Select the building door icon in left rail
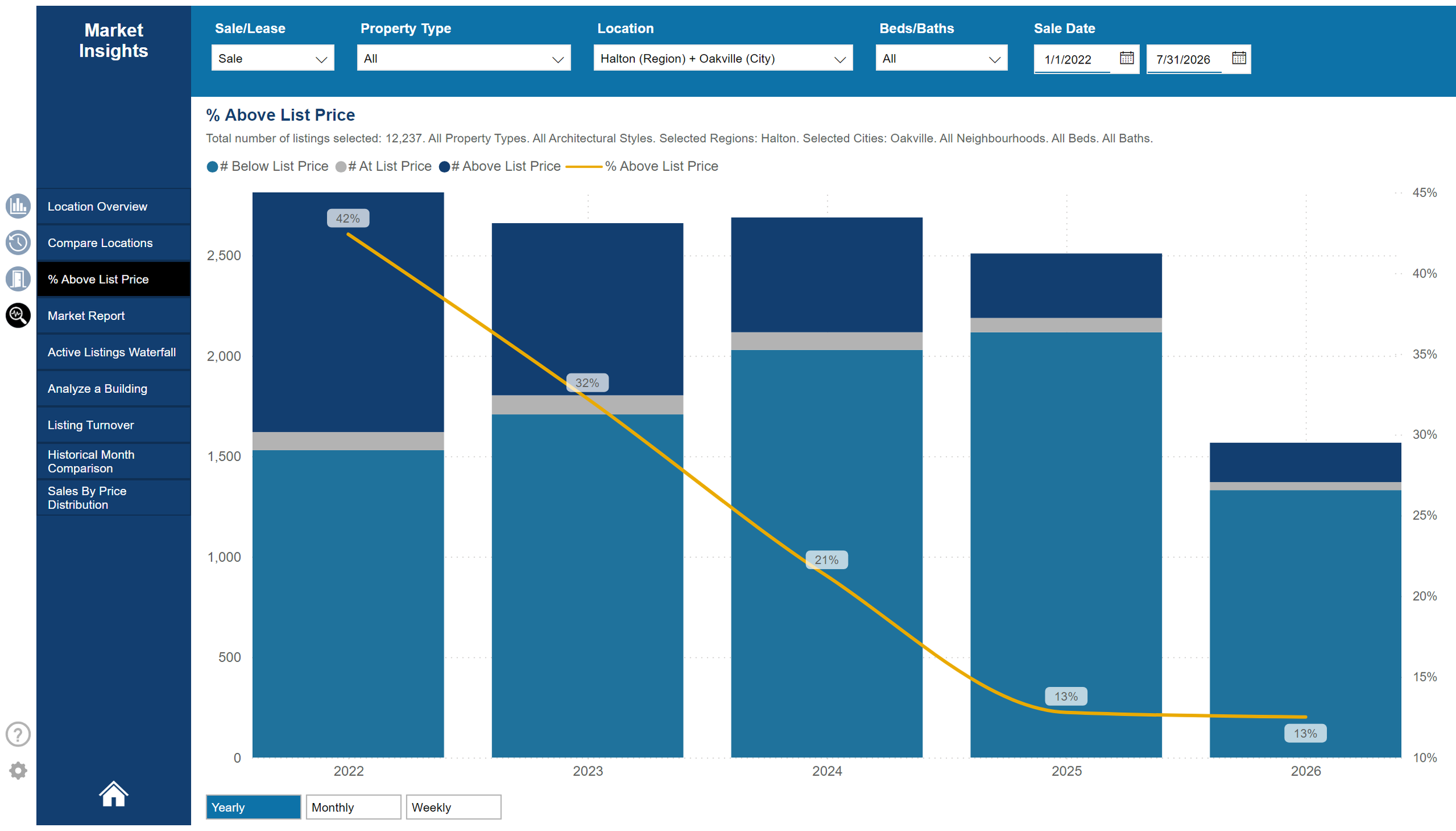The image size is (1456, 831). coord(18,279)
